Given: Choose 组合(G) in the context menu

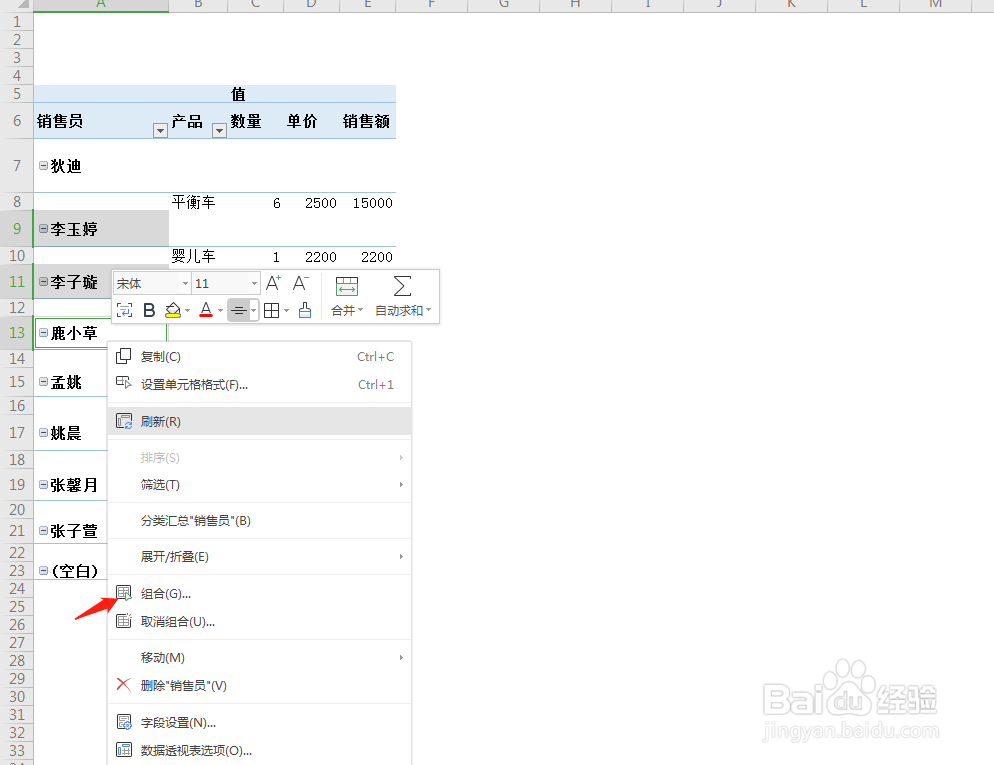Looking at the screenshot, I should click(x=163, y=593).
